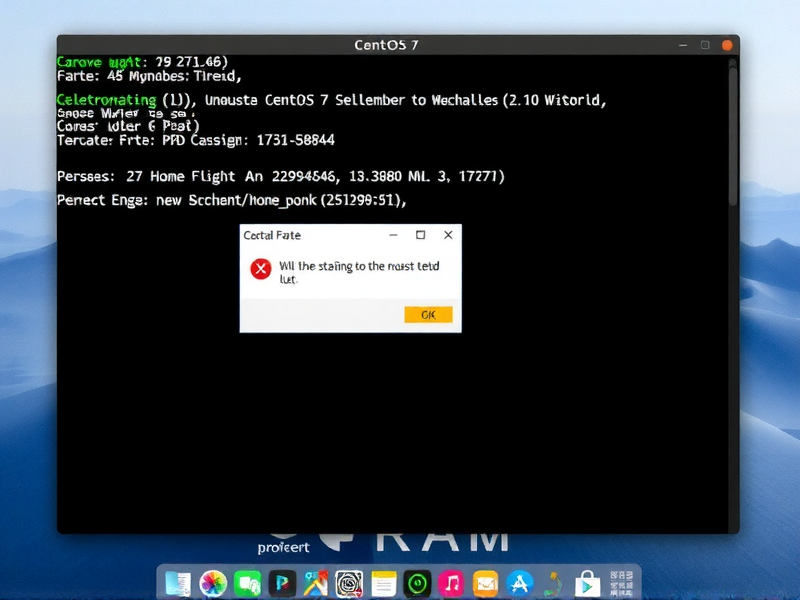Open the App Store from dock

(519, 583)
